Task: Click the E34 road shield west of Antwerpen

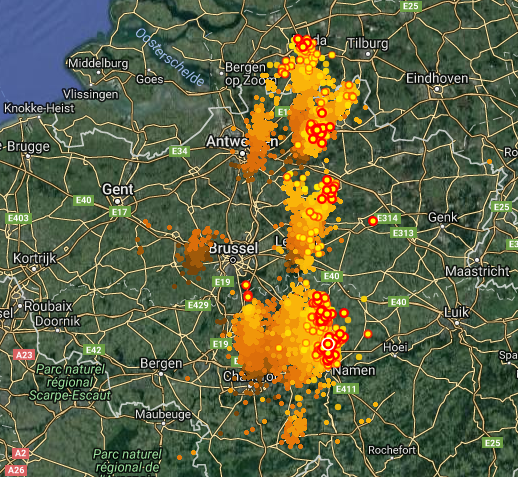Action: pyautogui.click(x=180, y=151)
